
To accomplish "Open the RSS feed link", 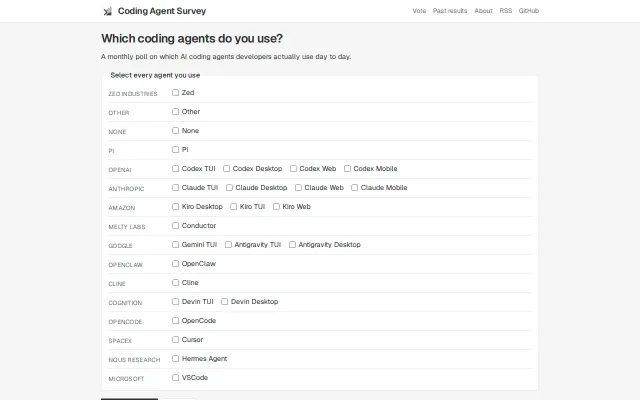I will pos(505,11).
